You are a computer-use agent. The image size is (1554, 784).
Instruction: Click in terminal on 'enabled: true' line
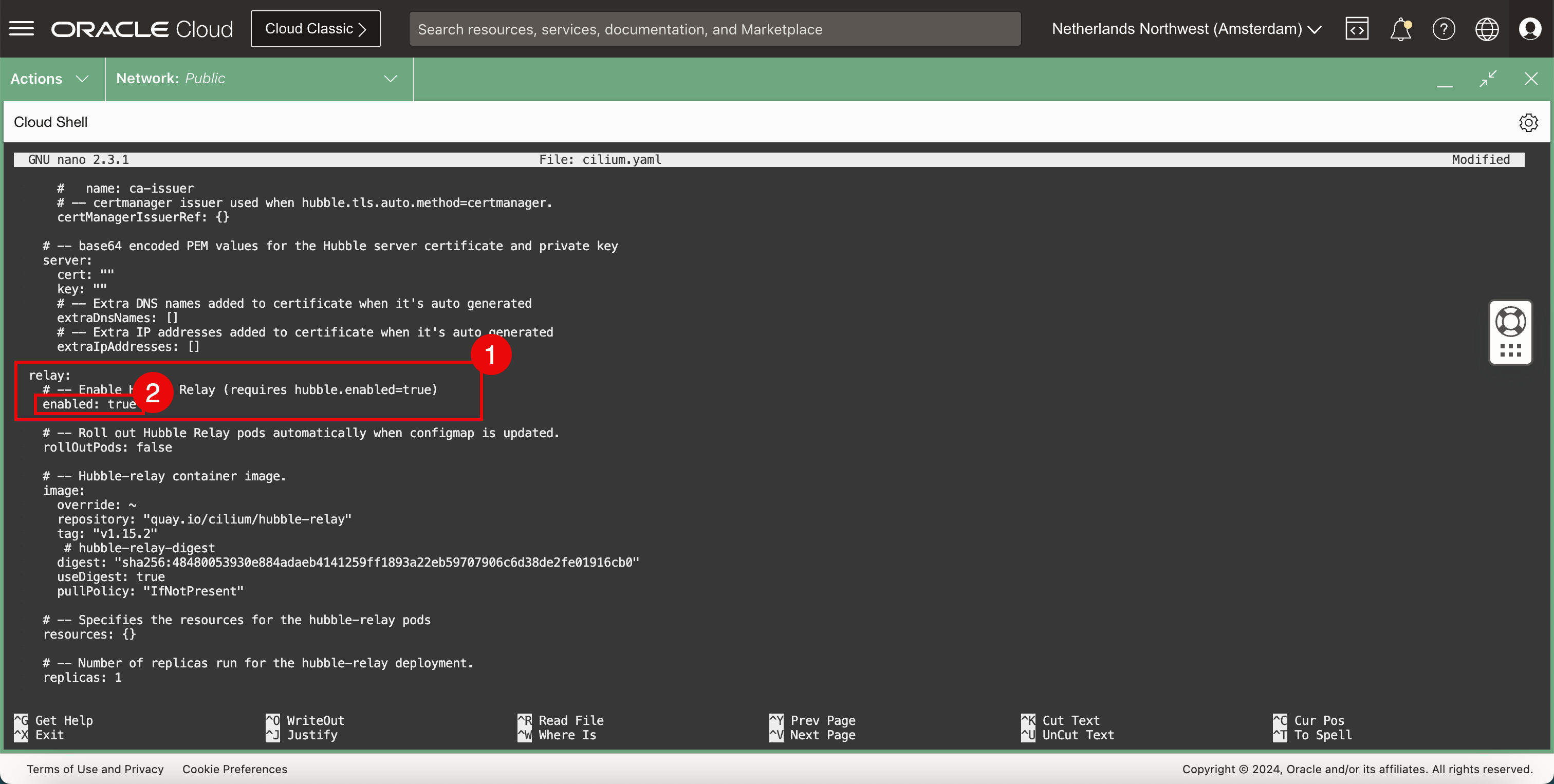click(x=89, y=404)
